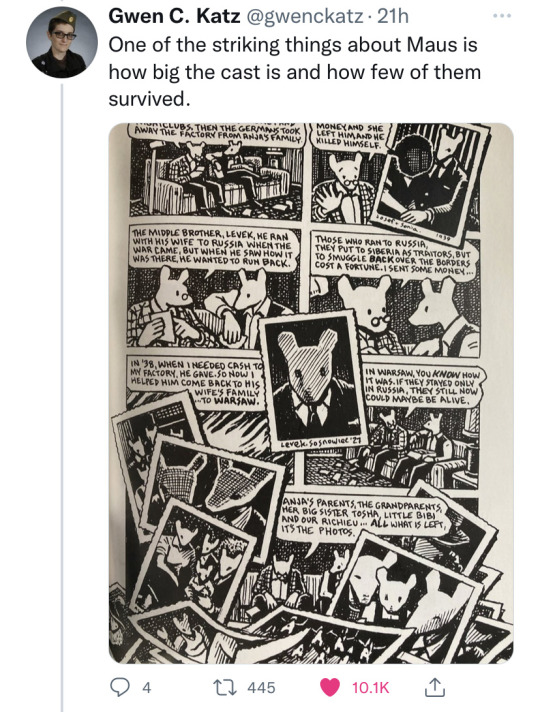Visit the @gwenckatz handle link
The height and width of the screenshot is (712, 540).
point(304,17)
